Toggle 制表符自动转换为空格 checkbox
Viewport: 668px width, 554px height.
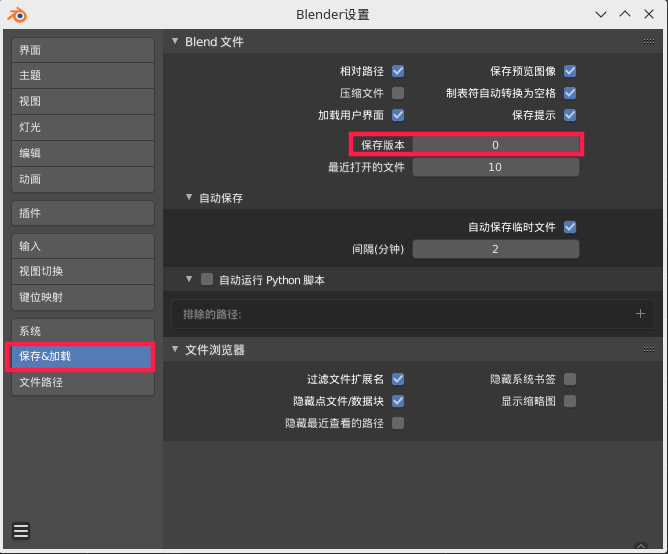click(x=570, y=93)
